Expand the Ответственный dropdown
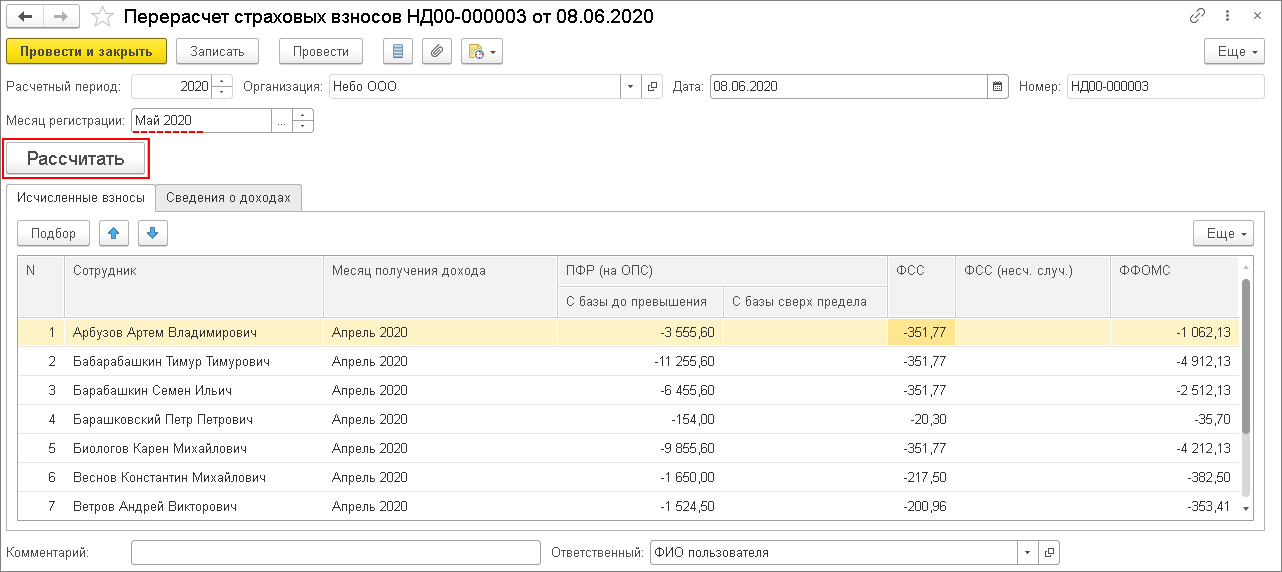The width and height of the screenshot is (1282, 572). (x=1028, y=552)
